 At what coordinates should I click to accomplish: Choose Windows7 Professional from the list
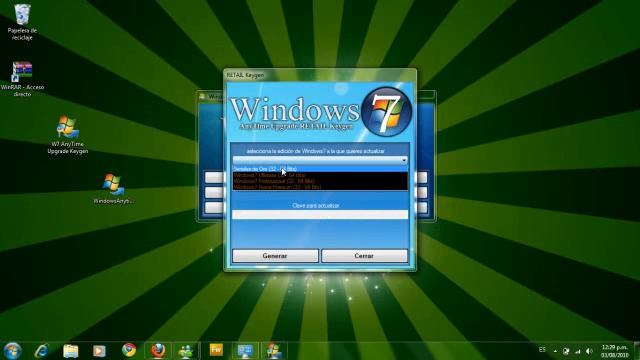(x=320, y=181)
